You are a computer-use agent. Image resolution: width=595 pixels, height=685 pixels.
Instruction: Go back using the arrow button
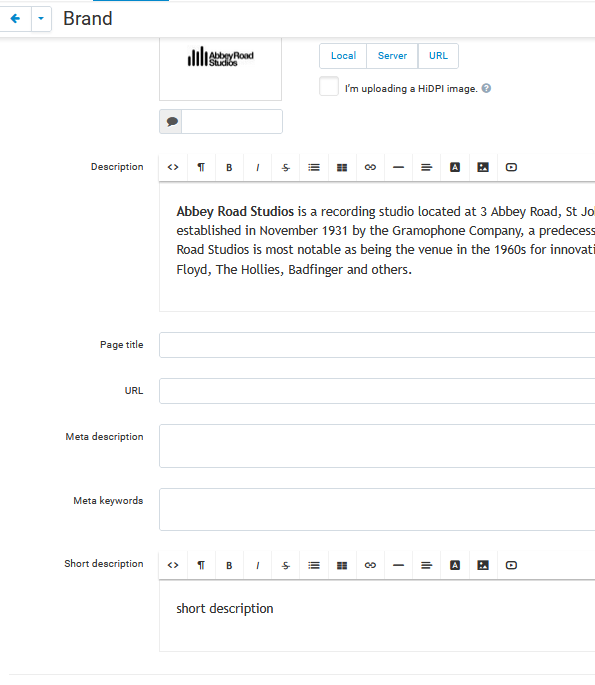click(15, 18)
